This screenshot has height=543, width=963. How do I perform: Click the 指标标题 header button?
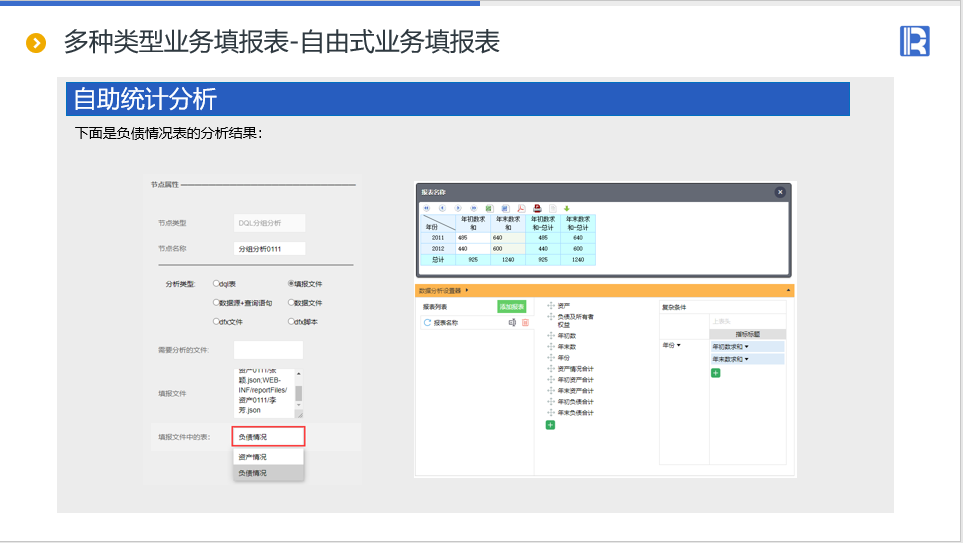coord(747,334)
